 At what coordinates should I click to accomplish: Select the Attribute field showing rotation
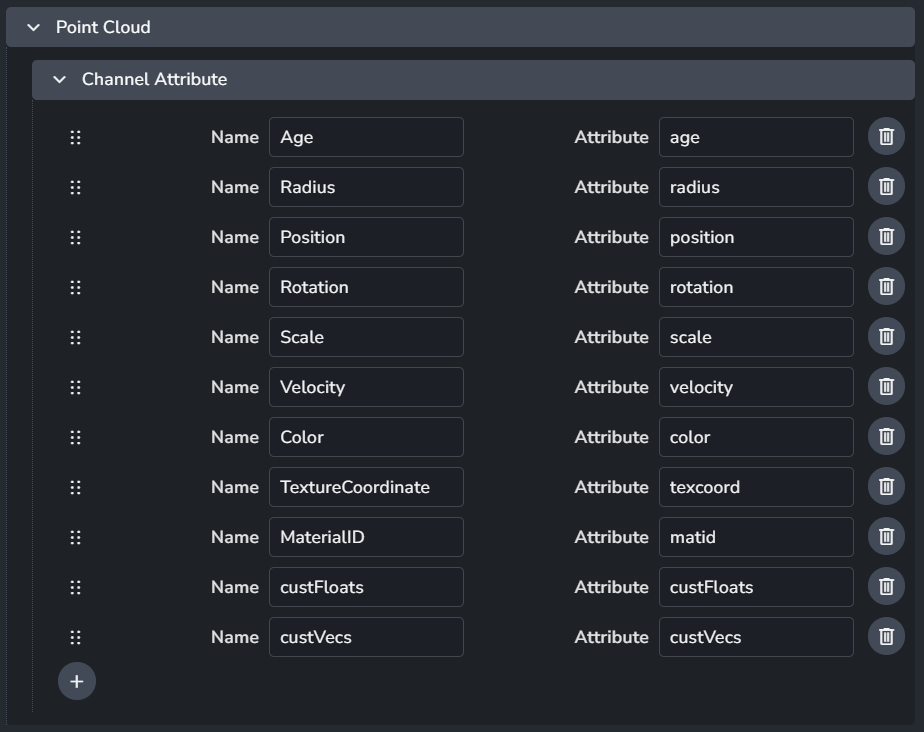(x=756, y=287)
